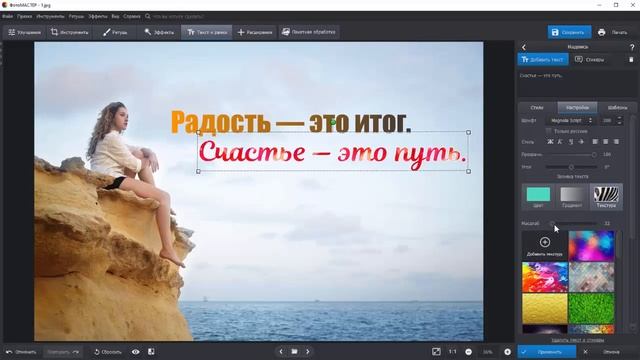Screen dimensions: 640x360
Task: Click the Сбросить reset button
Action: click(x=108, y=352)
